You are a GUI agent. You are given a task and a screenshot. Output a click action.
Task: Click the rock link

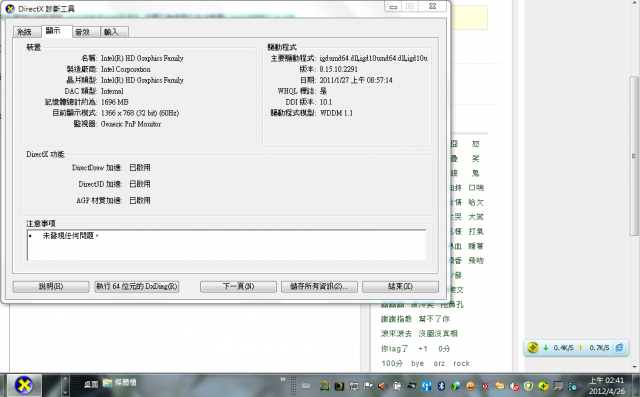[462, 363]
